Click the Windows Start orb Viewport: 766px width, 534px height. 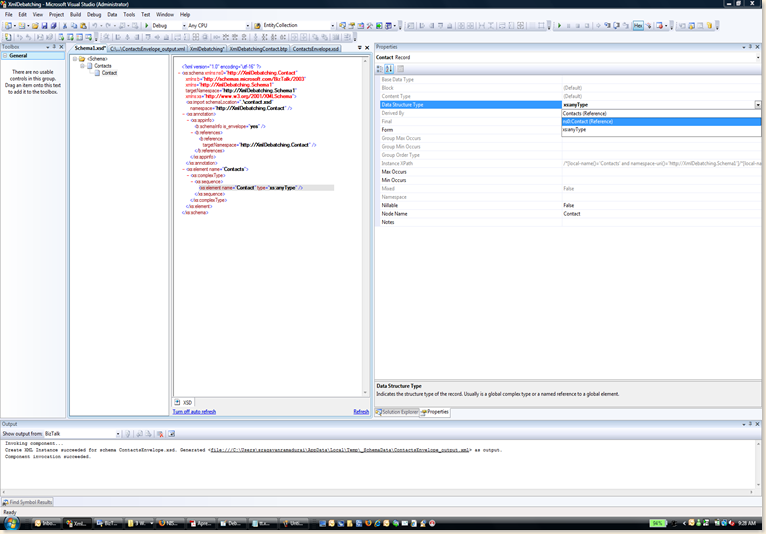(x=11, y=523)
